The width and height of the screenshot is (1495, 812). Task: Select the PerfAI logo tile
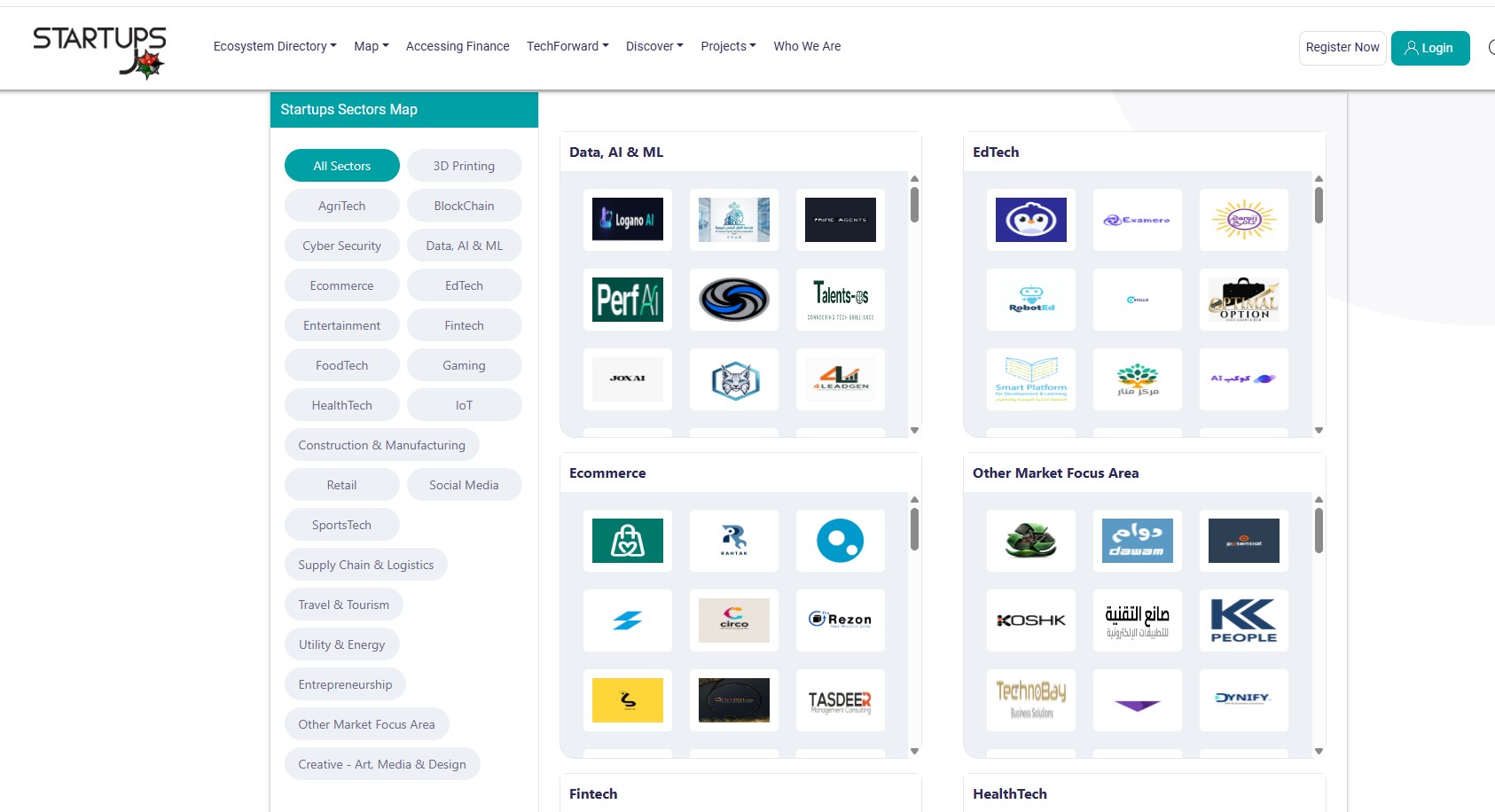[x=628, y=300]
